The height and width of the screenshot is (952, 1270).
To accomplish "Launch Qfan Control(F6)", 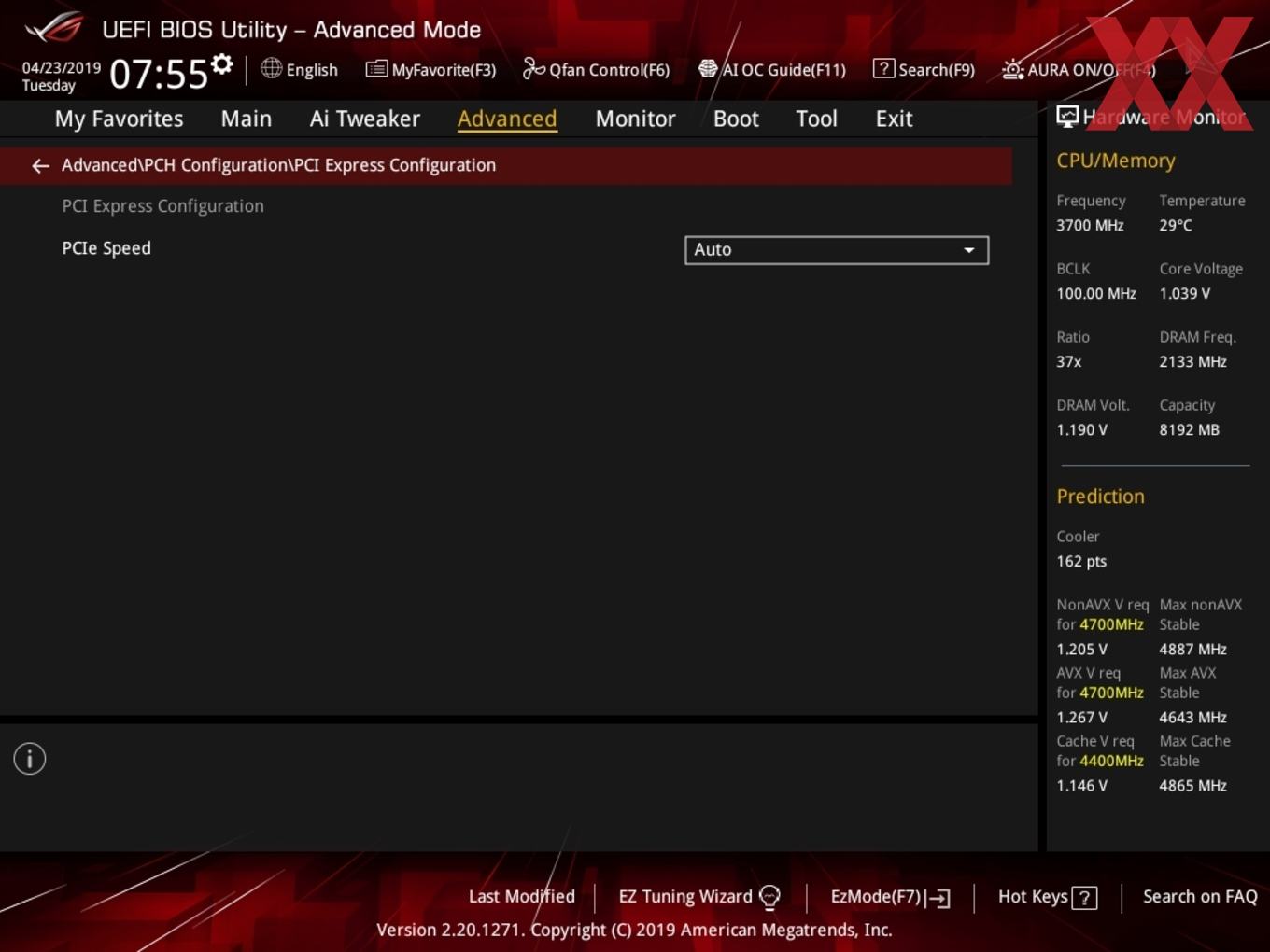I will tap(596, 69).
